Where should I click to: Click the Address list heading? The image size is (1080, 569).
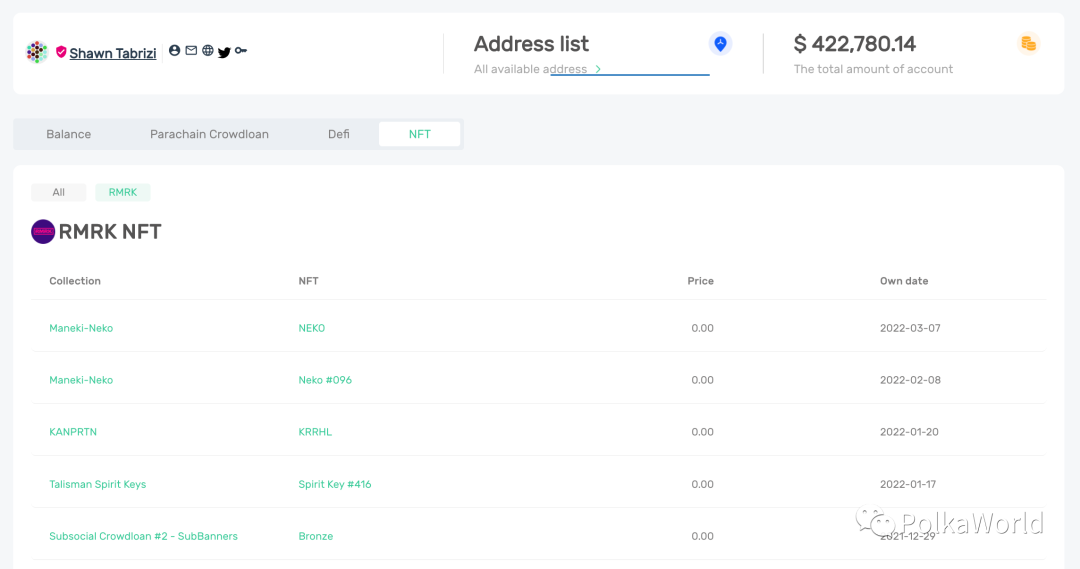[x=531, y=44]
